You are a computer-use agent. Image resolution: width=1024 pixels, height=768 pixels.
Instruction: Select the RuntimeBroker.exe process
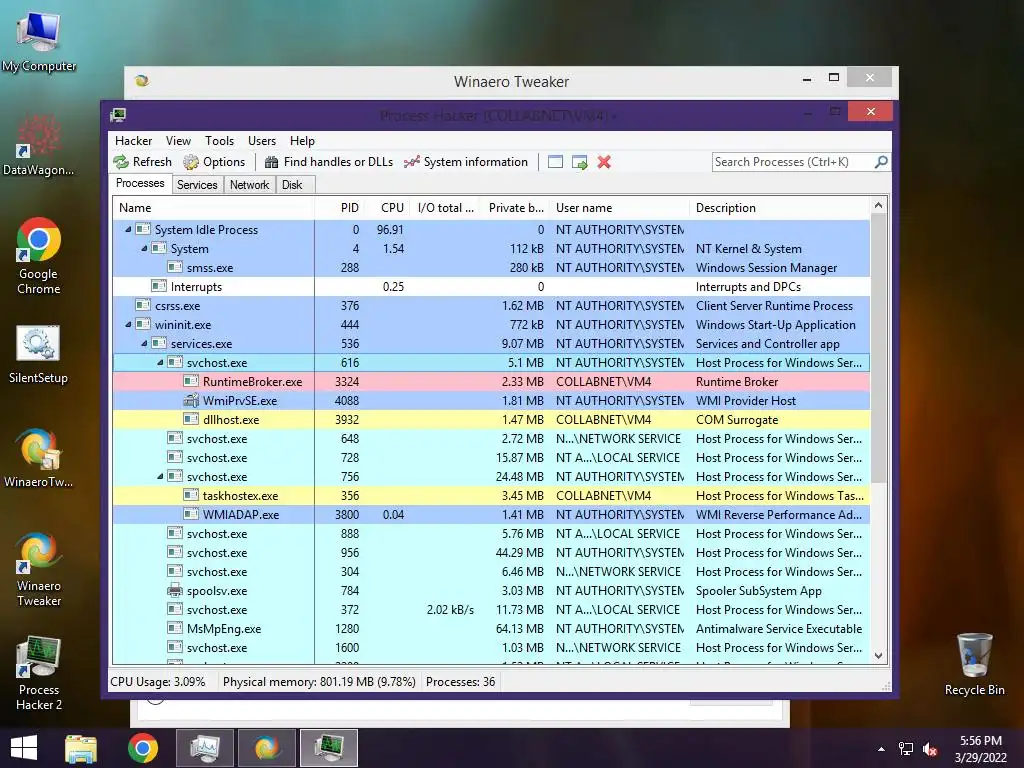tap(491, 381)
